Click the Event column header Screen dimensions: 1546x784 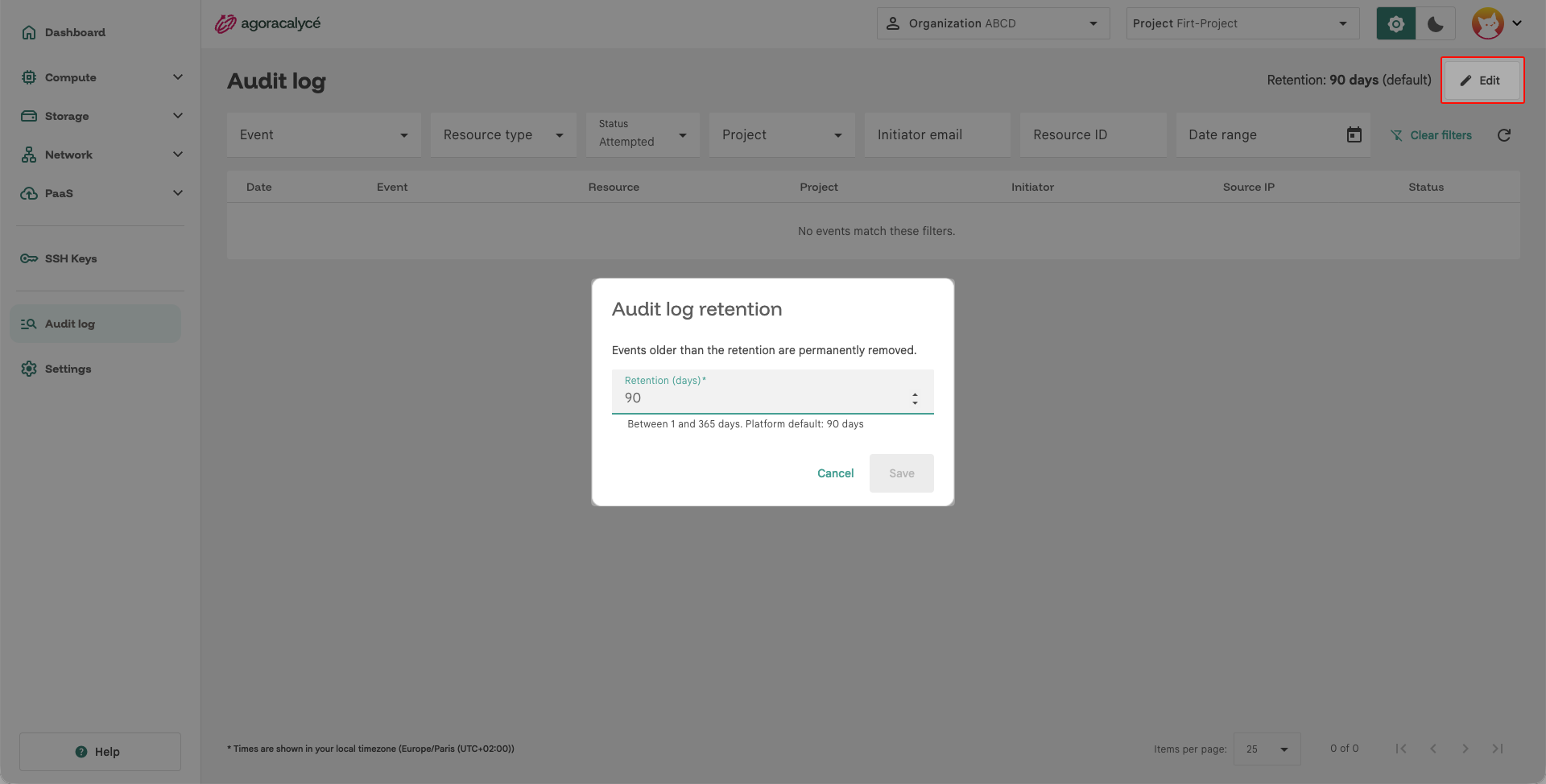[392, 187]
